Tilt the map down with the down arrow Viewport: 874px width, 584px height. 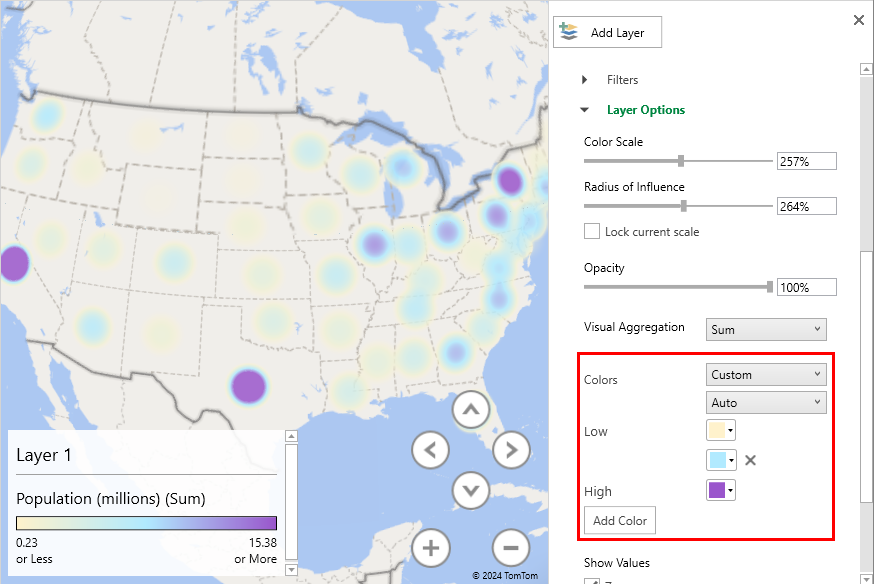(471, 491)
